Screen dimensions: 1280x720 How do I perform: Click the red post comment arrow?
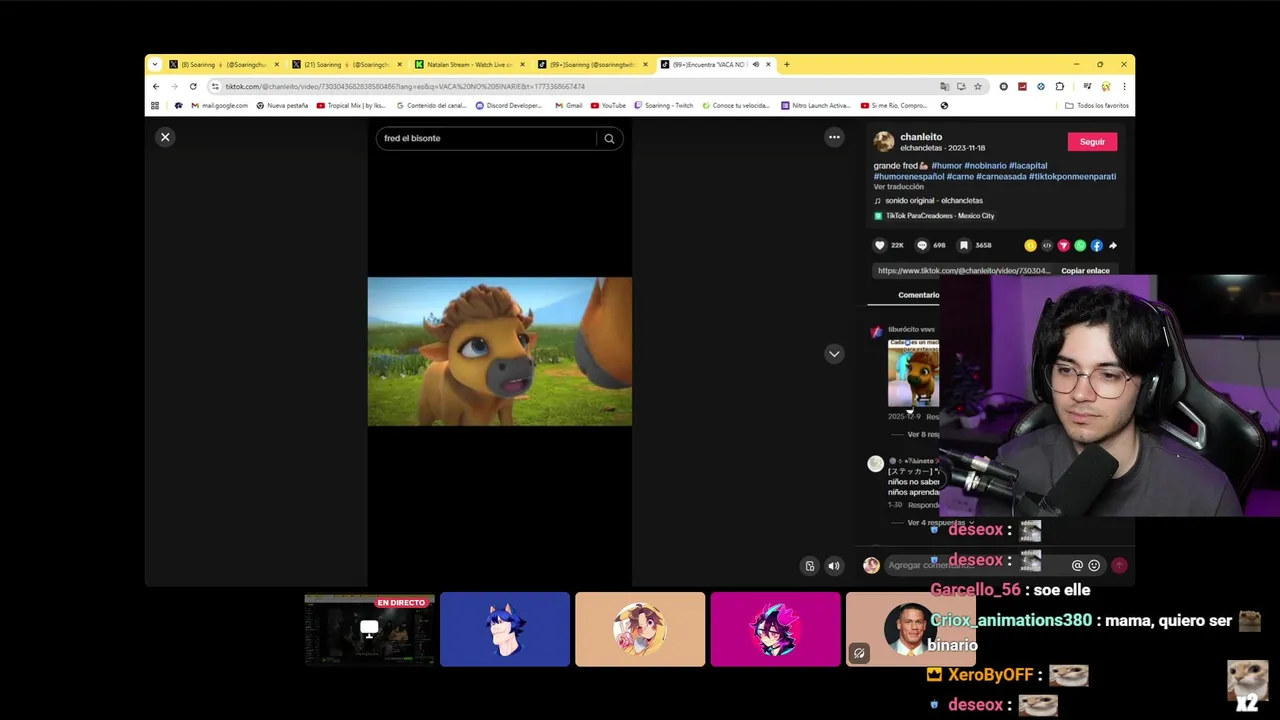coord(1119,566)
